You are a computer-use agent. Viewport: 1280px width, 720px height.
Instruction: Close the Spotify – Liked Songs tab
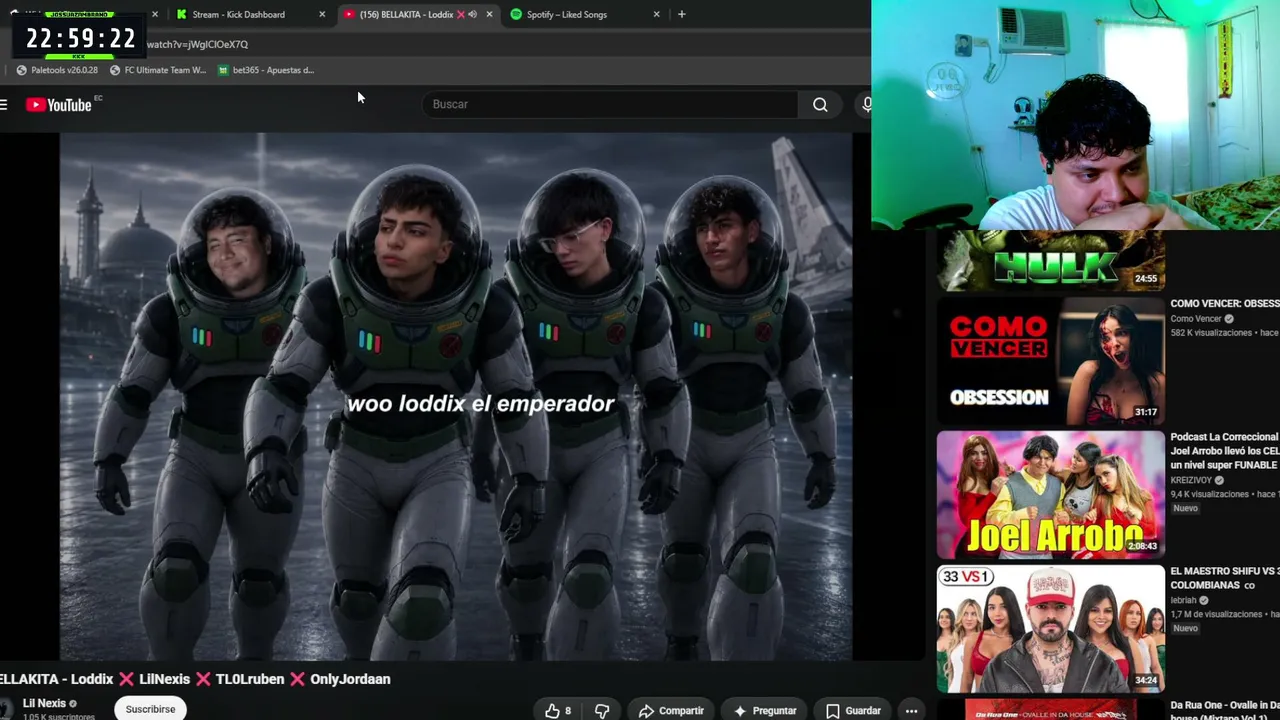click(656, 14)
